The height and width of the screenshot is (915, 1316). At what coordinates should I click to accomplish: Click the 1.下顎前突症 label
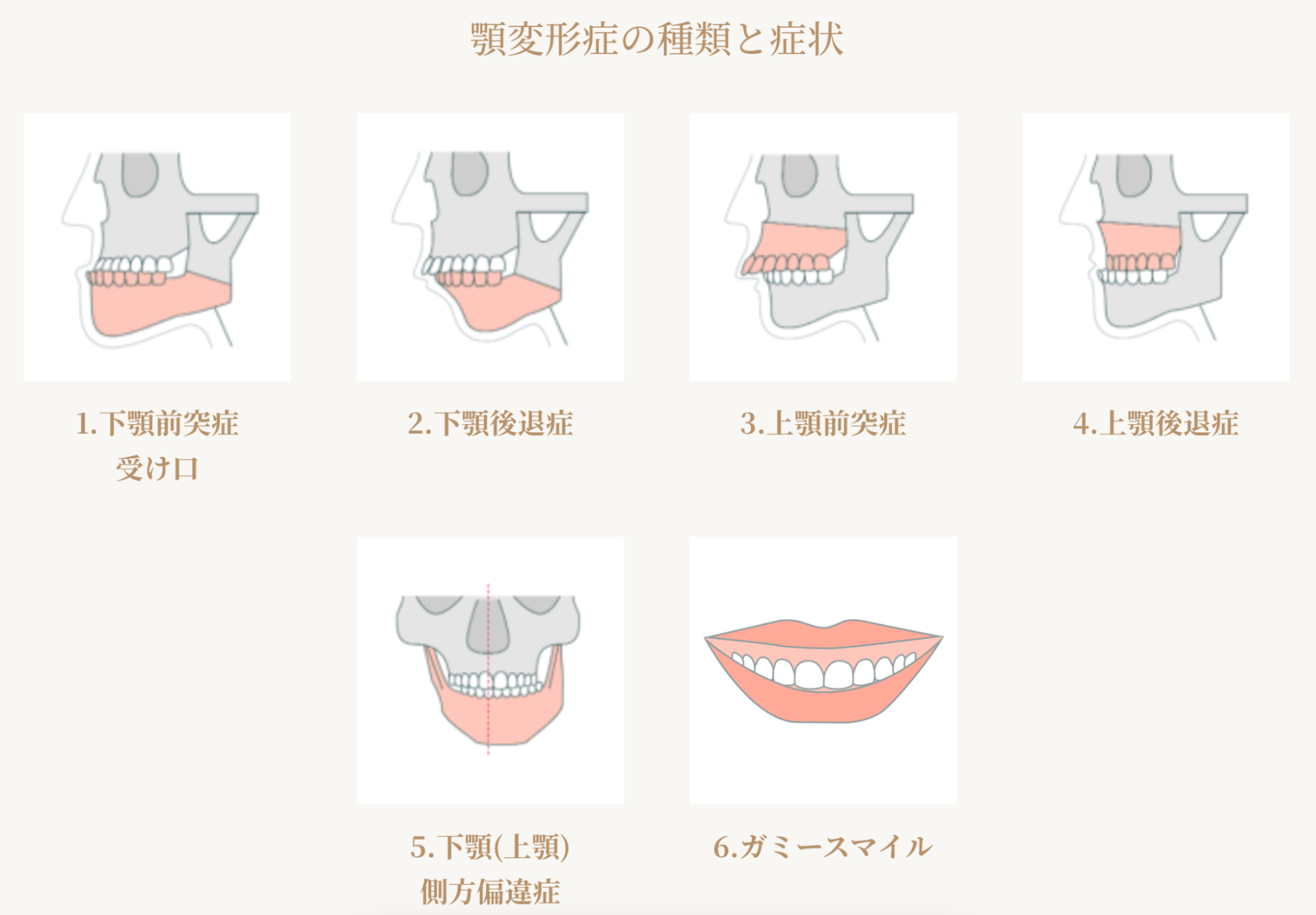[157, 423]
